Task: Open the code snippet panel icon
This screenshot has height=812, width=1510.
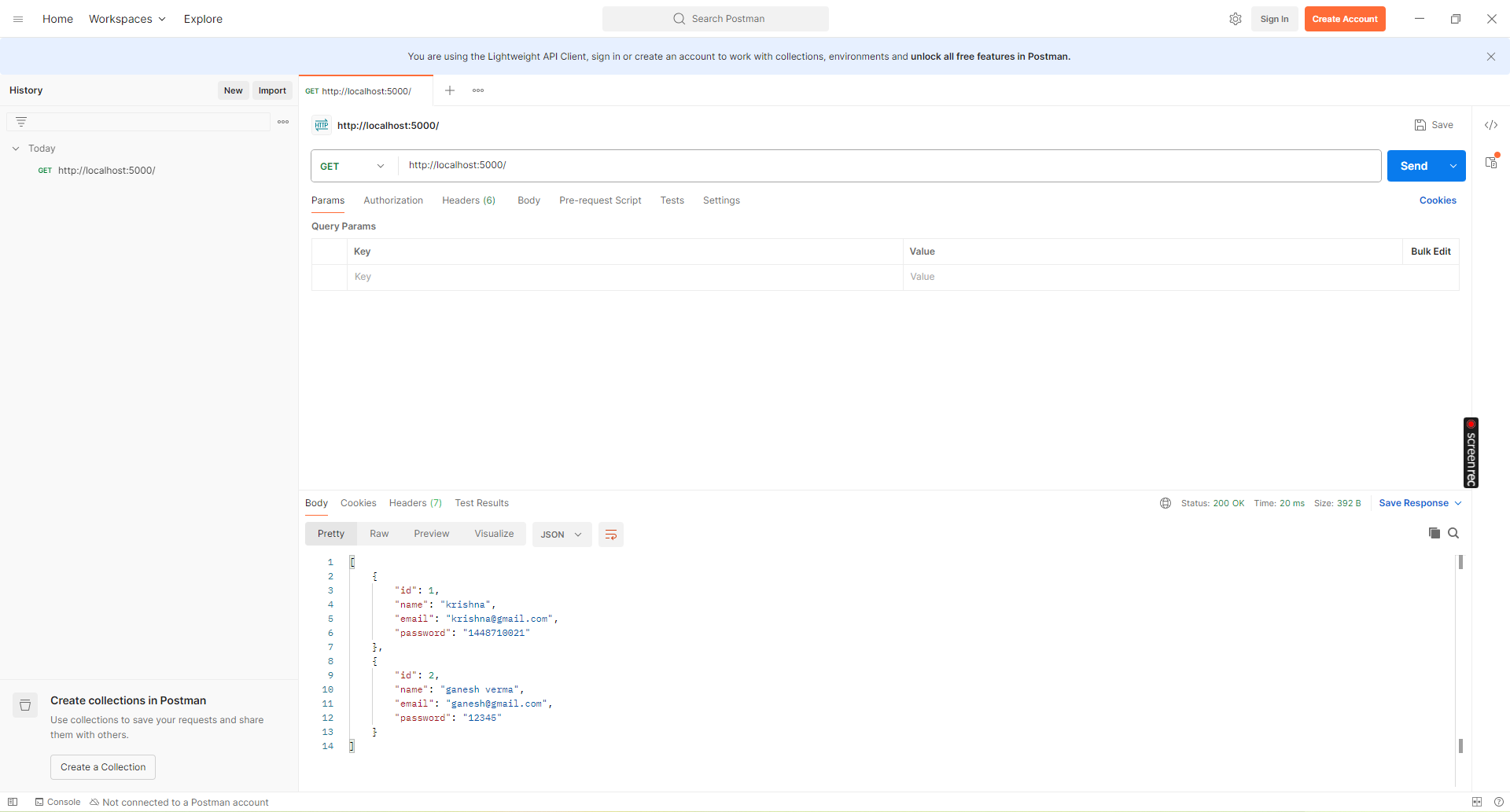Action: pos(1491,125)
